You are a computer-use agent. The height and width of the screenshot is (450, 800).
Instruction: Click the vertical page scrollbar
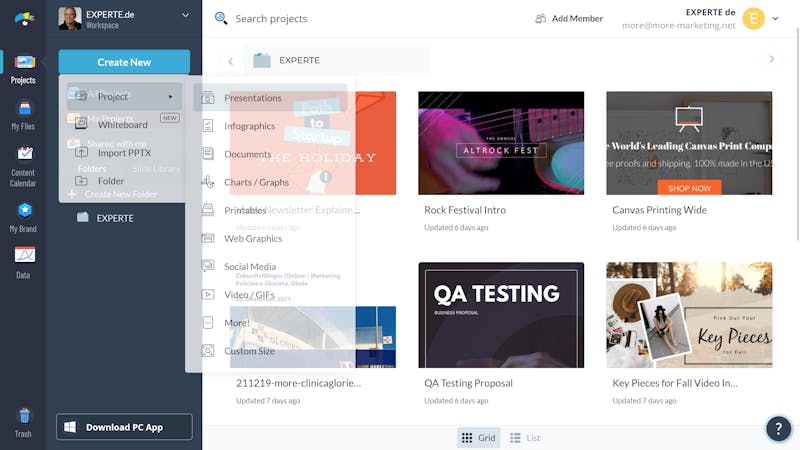(797, 133)
